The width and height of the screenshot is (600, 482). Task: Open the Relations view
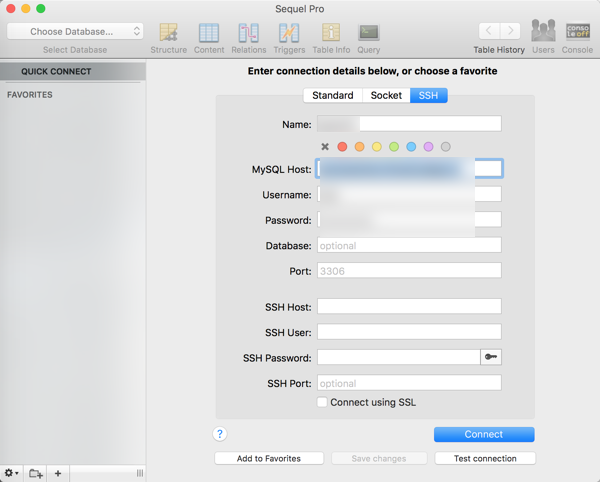pyautogui.click(x=249, y=38)
